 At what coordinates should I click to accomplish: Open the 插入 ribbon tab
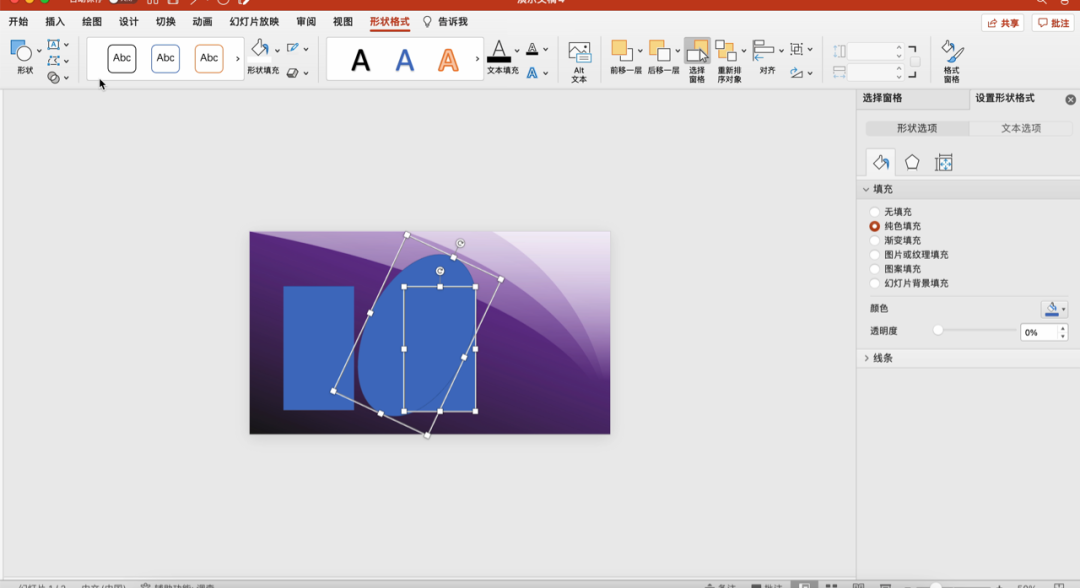[55, 22]
